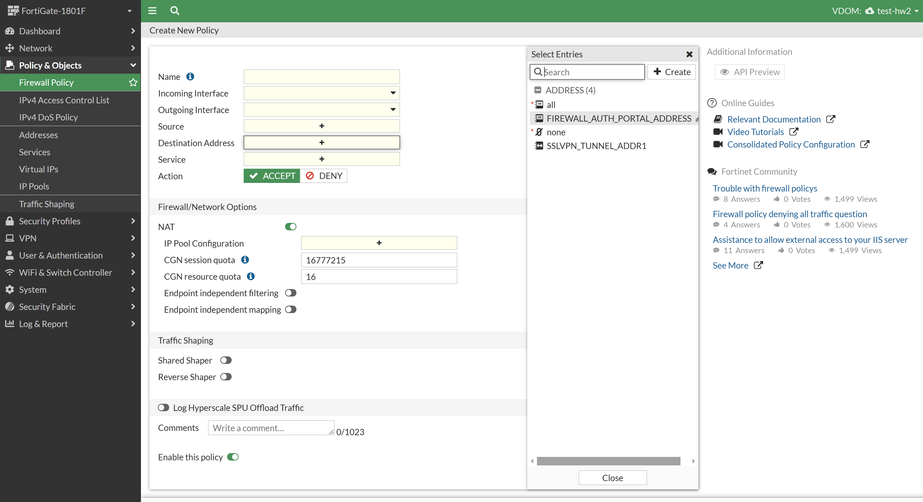Close the Select Entries panel with X
923x502 pixels.
click(689, 54)
